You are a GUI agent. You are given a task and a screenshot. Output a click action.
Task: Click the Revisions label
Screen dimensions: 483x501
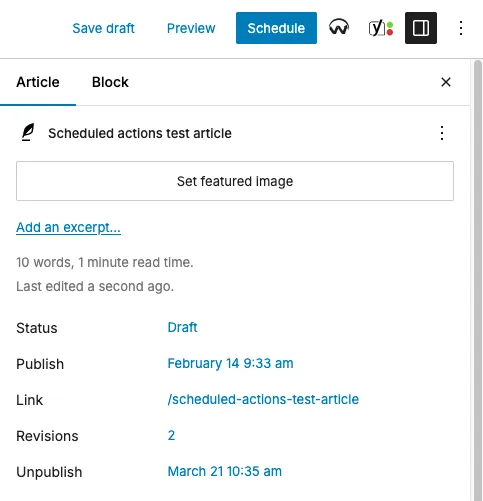tap(47, 436)
